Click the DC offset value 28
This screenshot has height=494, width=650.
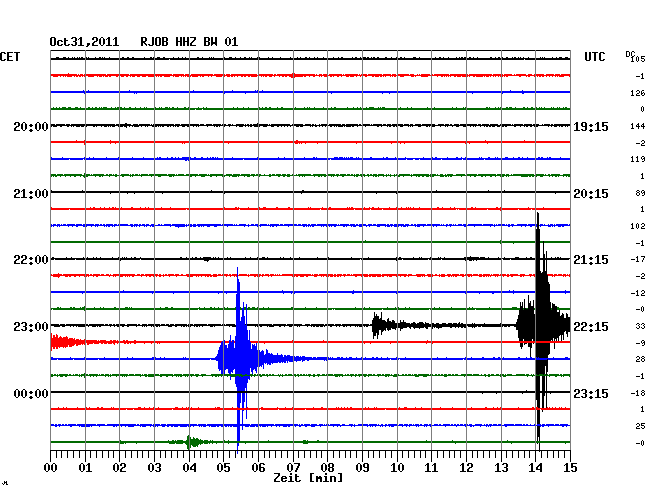click(640, 359)
